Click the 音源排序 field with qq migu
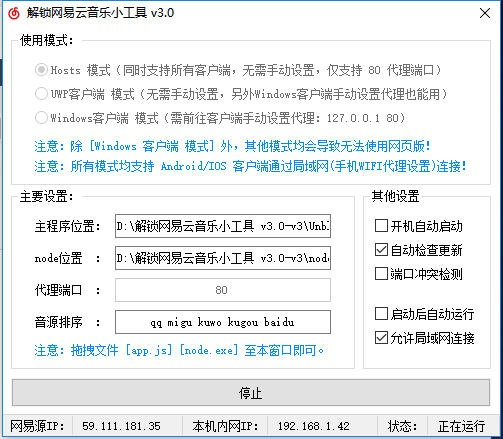The width and height of the screenshot is (503, 439). 223,322
